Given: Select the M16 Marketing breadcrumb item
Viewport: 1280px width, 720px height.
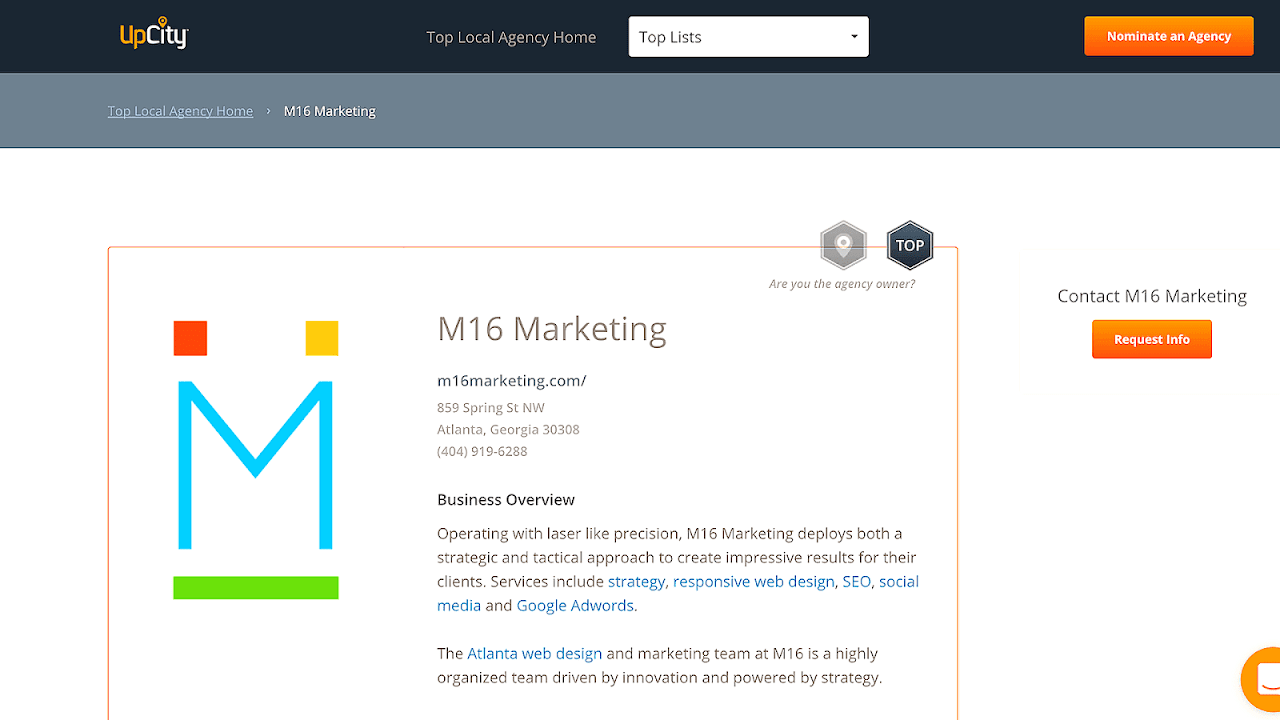Looking at the screenshot, I should (329, 110).
